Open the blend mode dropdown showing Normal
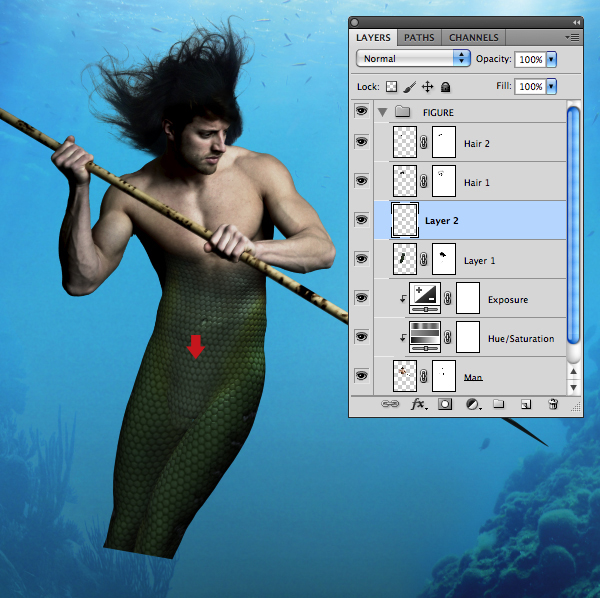 pyautogui.click(x=413, y=59)
